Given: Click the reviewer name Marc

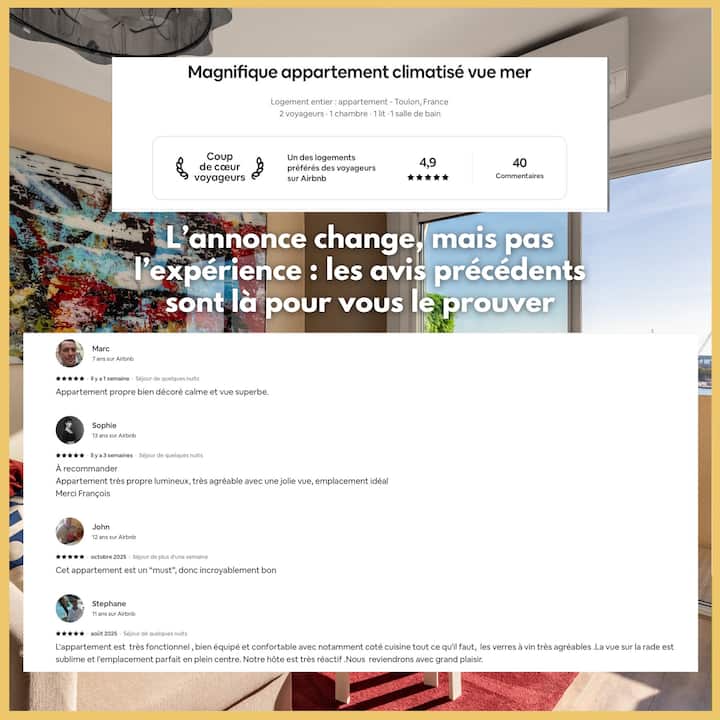Looking at the screenshot, I should (101, 349).
